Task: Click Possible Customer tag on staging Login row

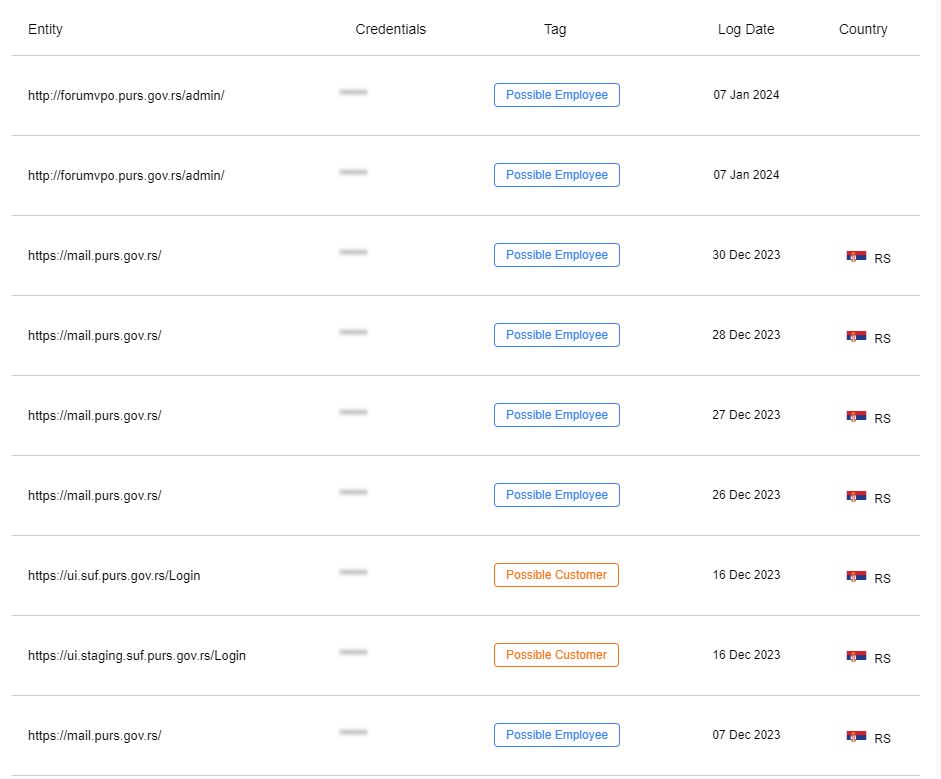Action: pos(556,655)
